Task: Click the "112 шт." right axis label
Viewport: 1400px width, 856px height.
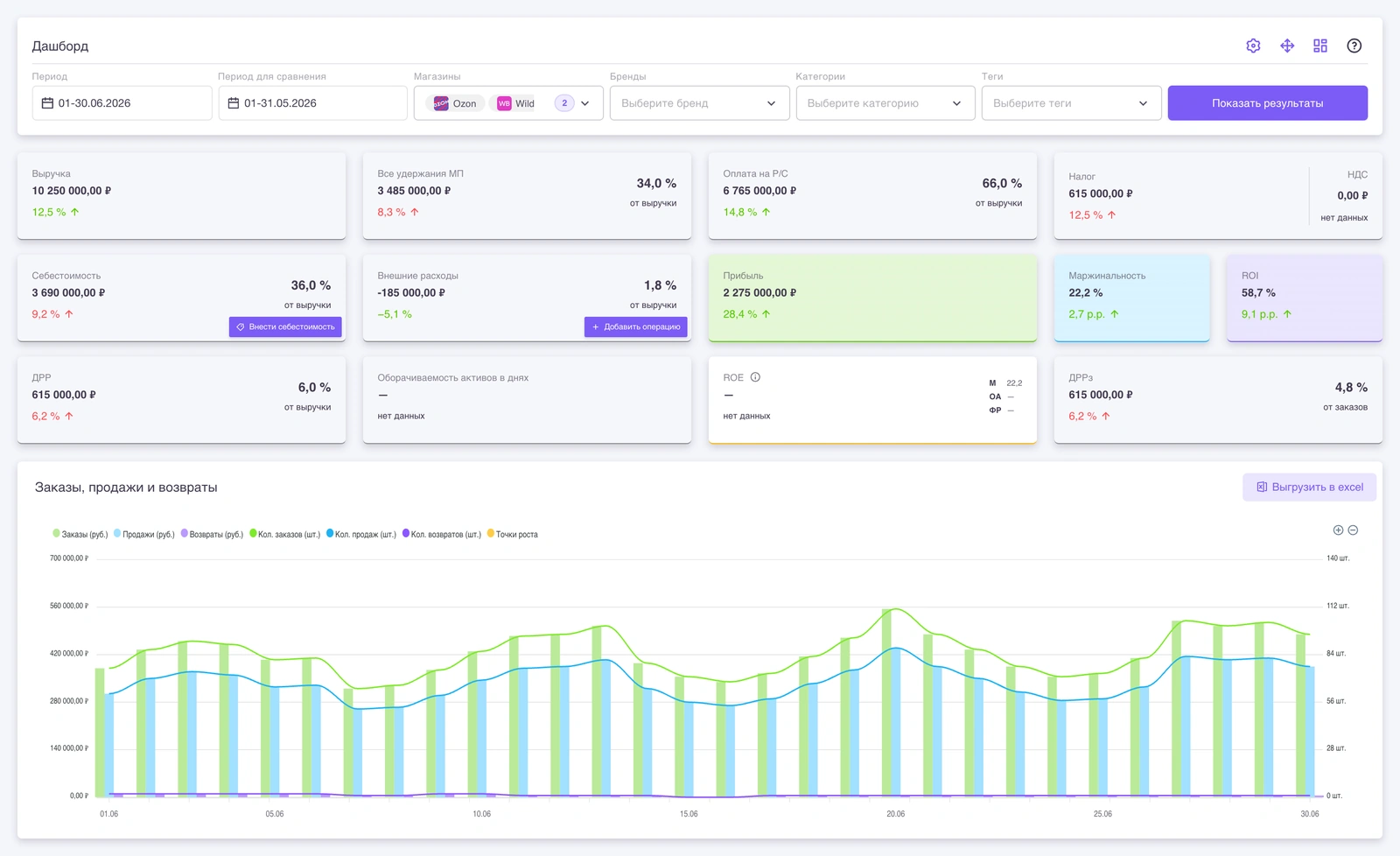Action: 1338,606
